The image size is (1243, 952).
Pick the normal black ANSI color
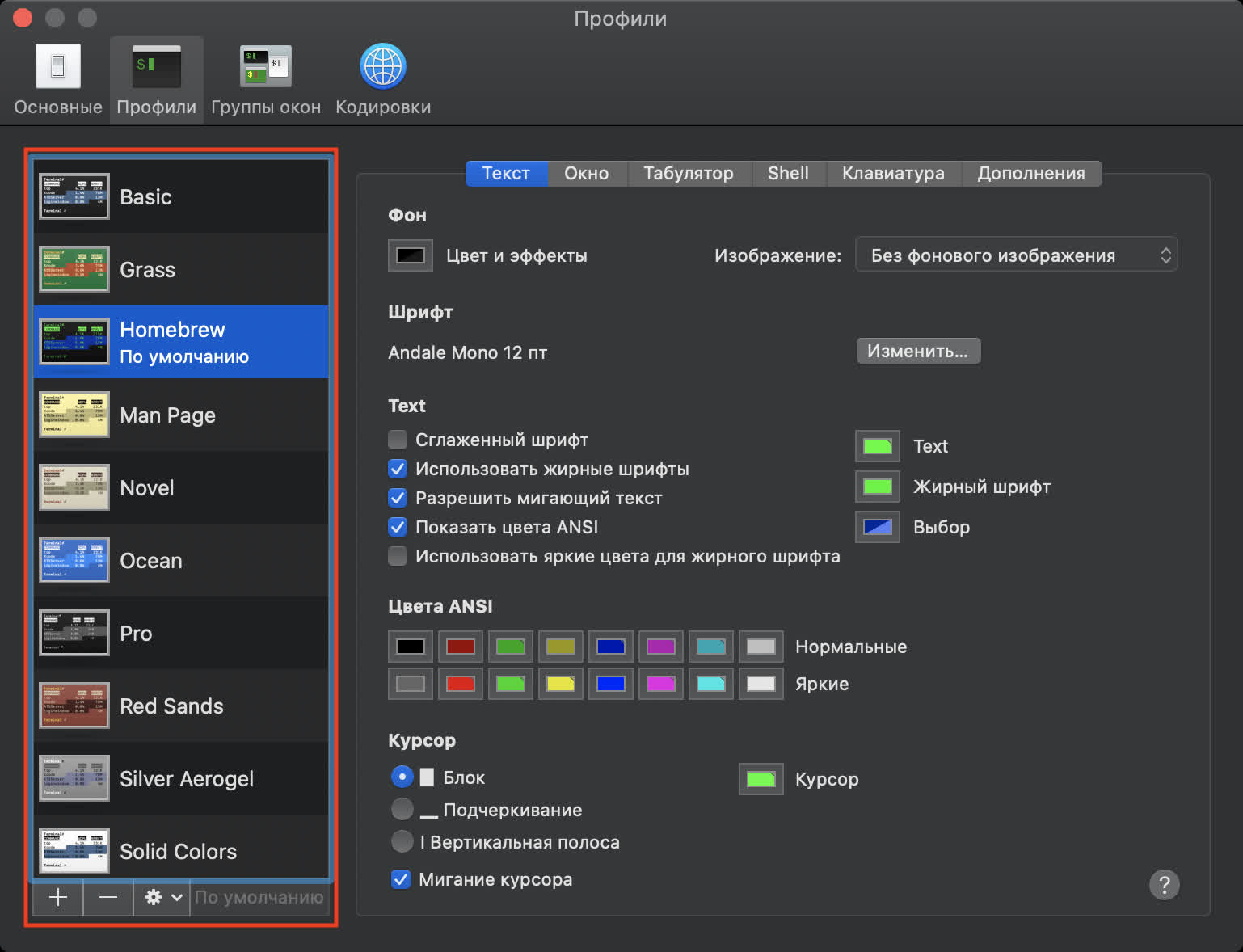pyautogui.click(x=411, y=647)
